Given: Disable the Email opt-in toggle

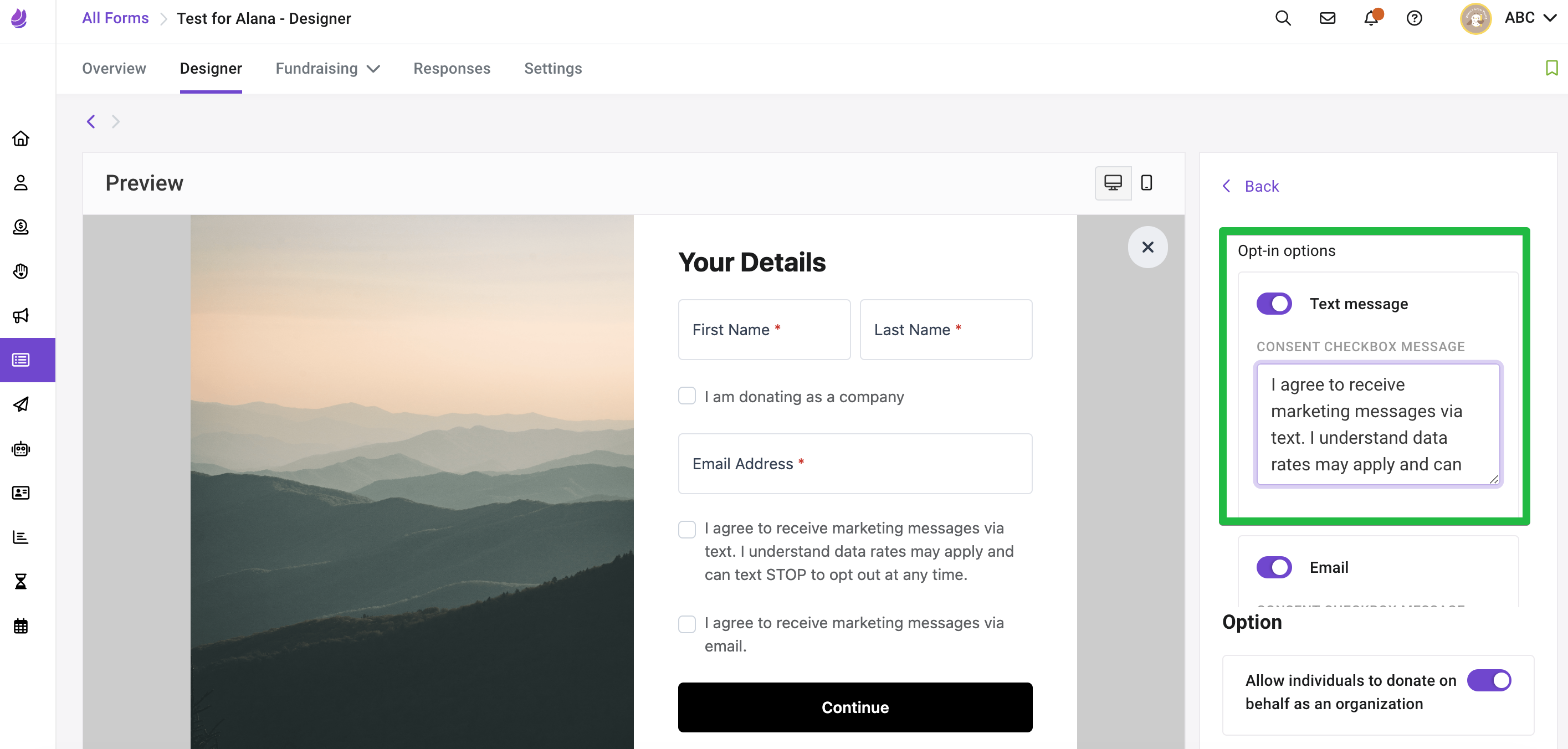Looking at the screenshot, I should tap(1274, 567).
